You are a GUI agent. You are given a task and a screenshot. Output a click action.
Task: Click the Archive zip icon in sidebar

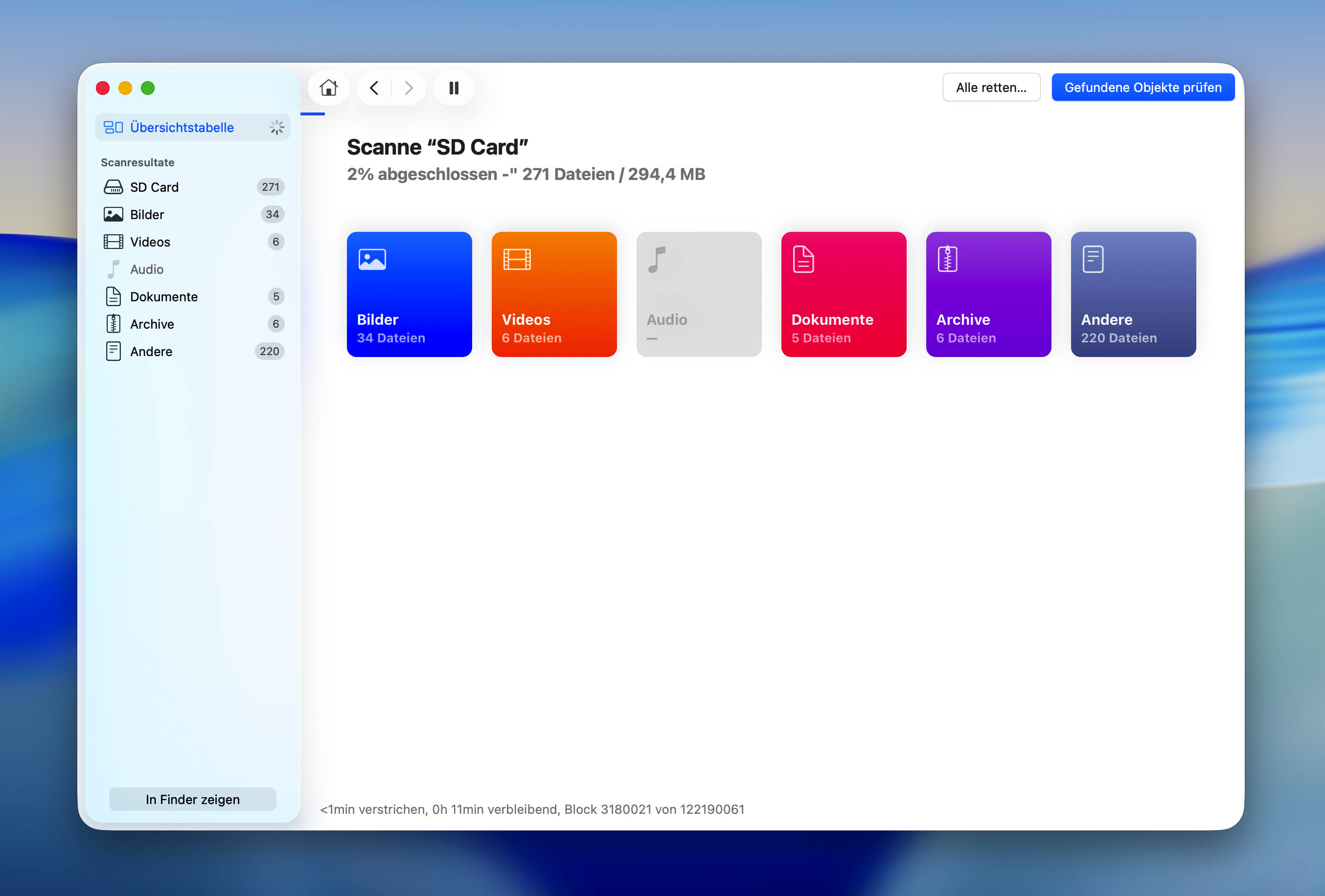[x=114, y=324]
